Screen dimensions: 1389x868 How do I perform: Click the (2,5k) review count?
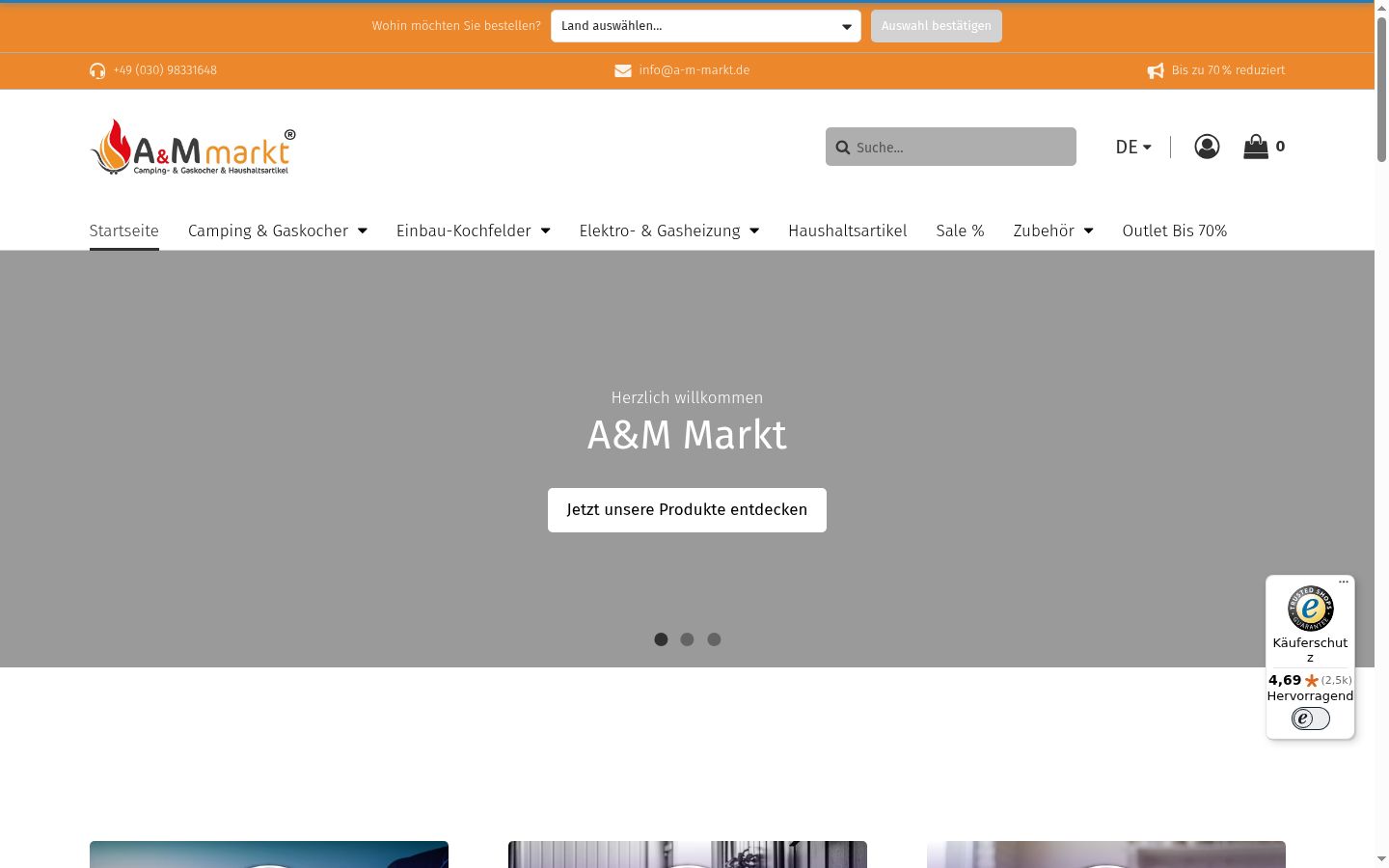1337,680
